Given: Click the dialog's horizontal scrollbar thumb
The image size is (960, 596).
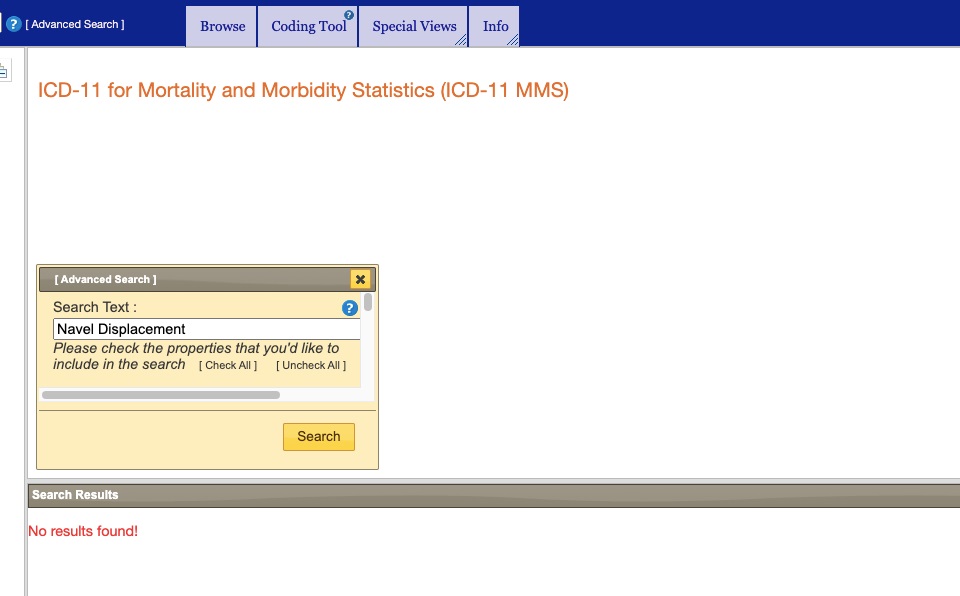Looking at the screenshot, I should (160, 395).
